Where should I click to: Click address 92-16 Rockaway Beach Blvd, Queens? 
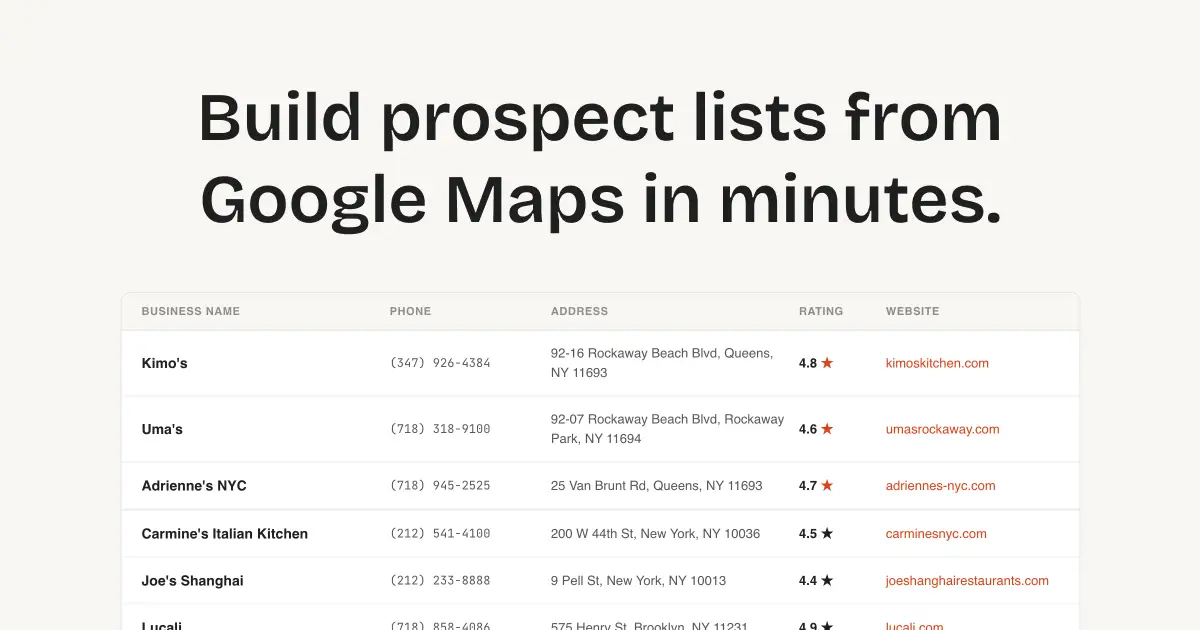[662, 363]
